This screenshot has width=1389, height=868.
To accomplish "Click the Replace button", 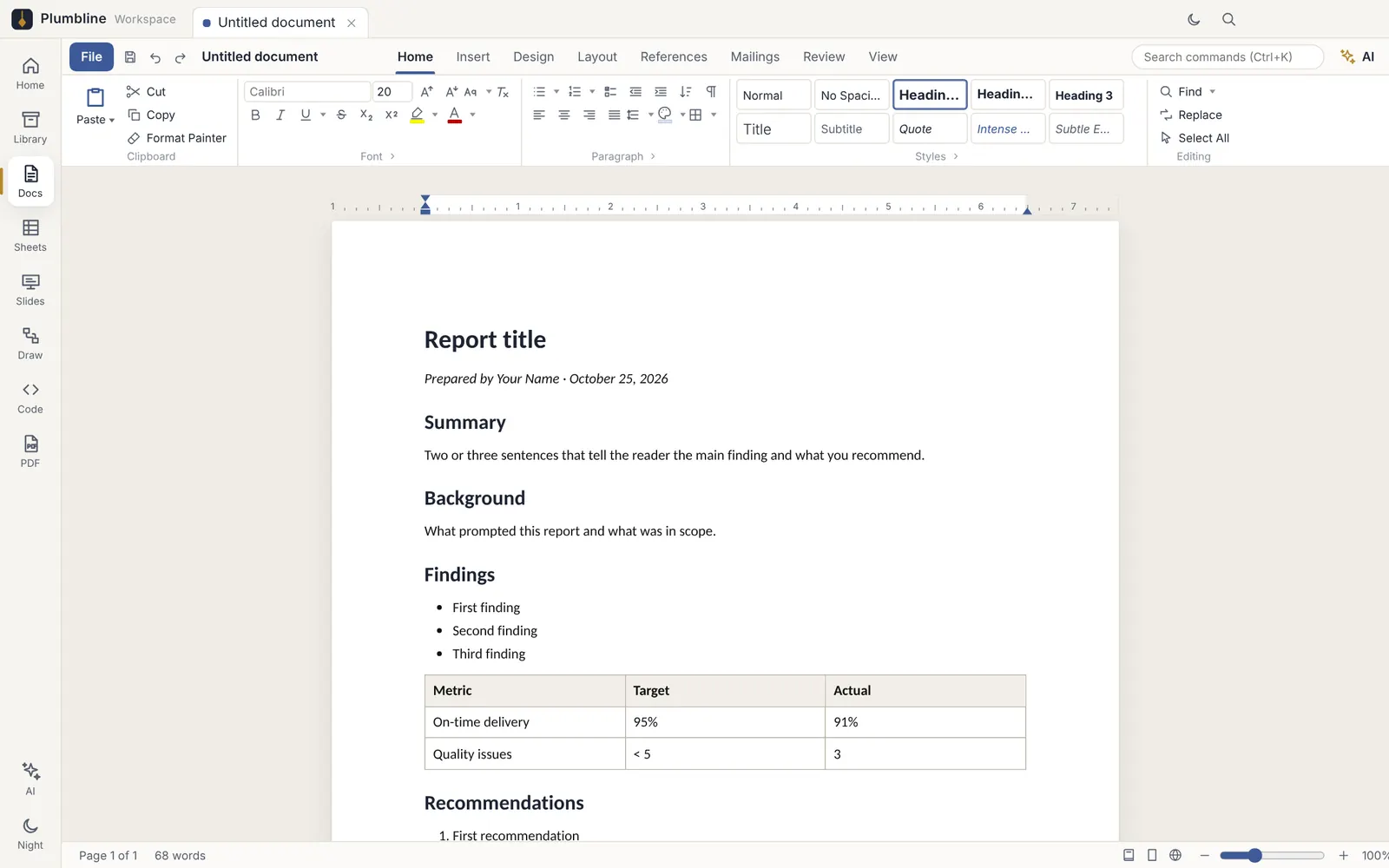I will tap(1191, 115).
